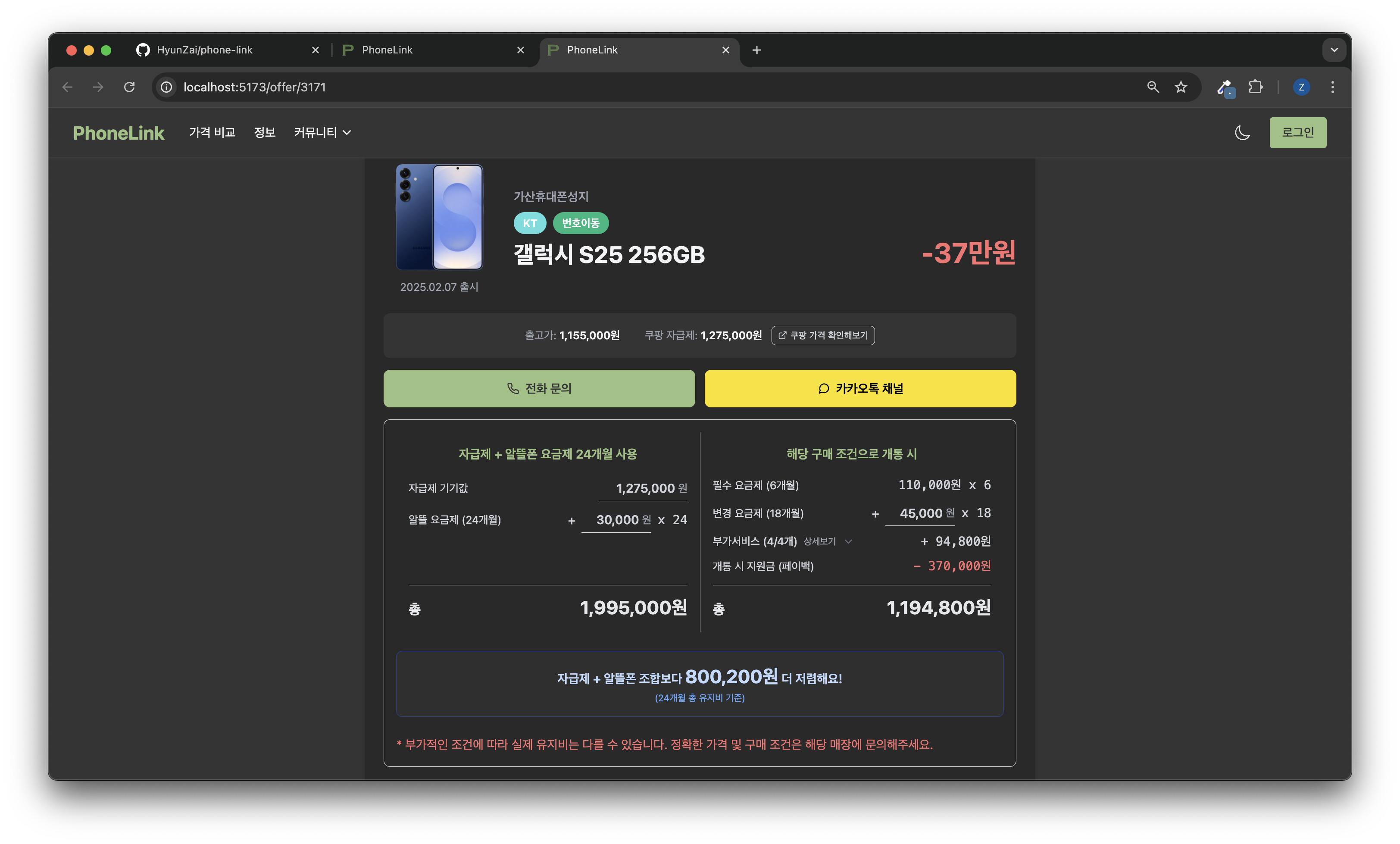Image resolution: width=1400 pixels, height=844 pixels.
Task: Expand the 부가서비스 상세보기 chevron
Action: tap(848, 541)
